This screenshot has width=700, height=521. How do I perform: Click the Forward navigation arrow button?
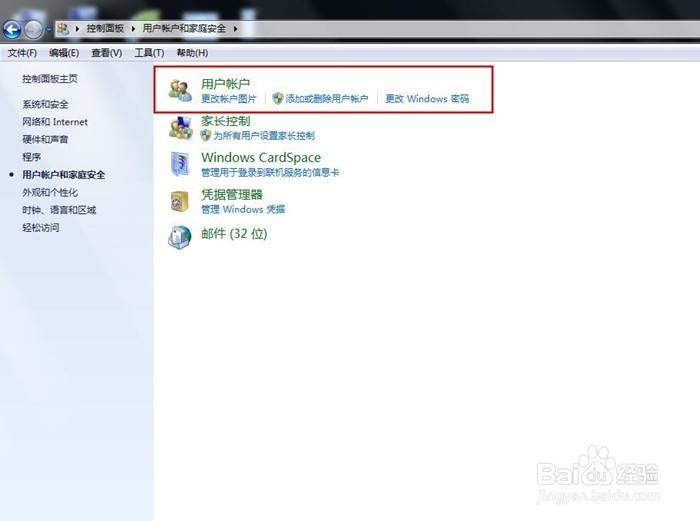[33, 29]
